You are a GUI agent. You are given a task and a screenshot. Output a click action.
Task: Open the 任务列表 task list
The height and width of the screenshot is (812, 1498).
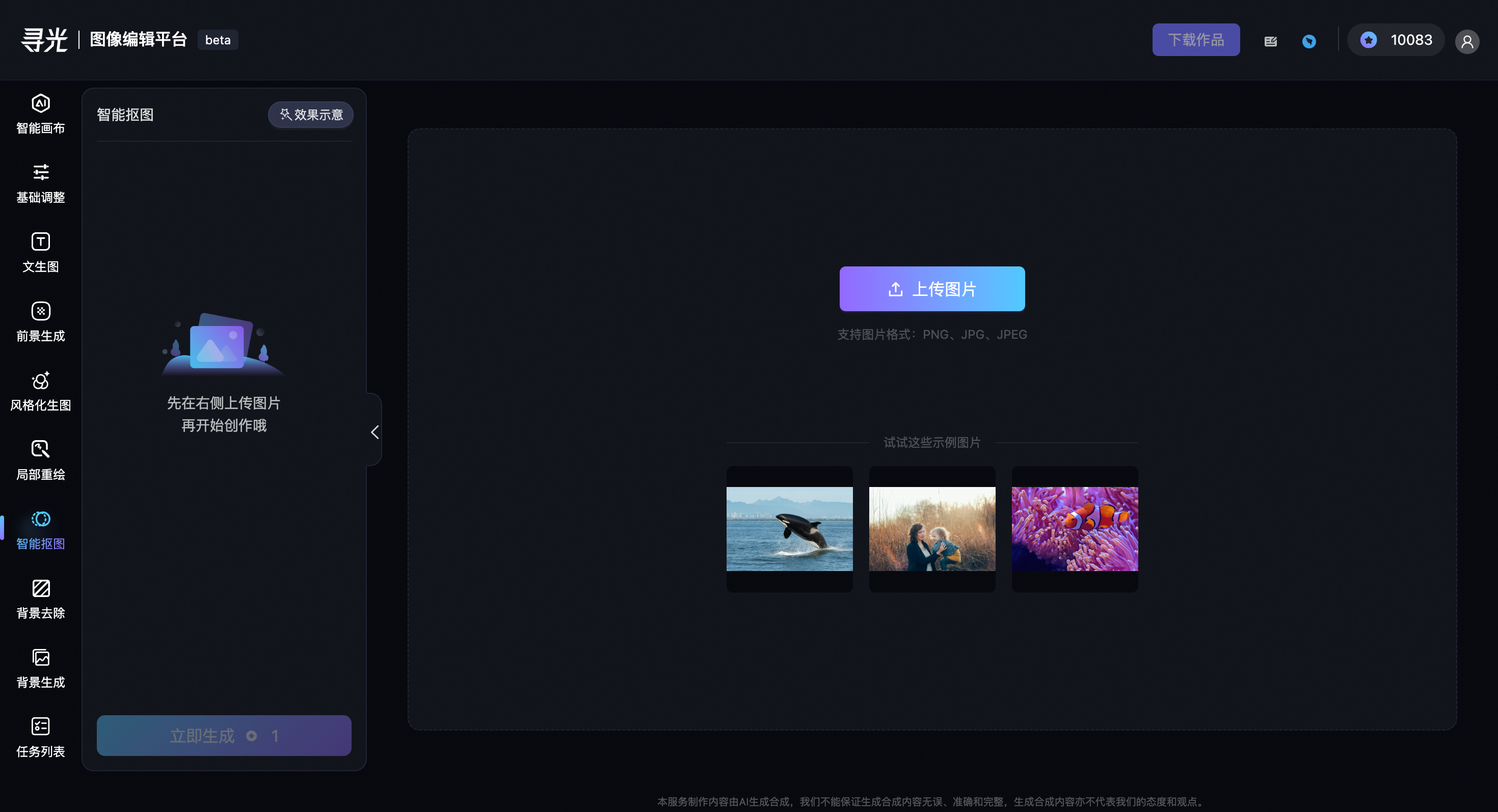[41, 737]
